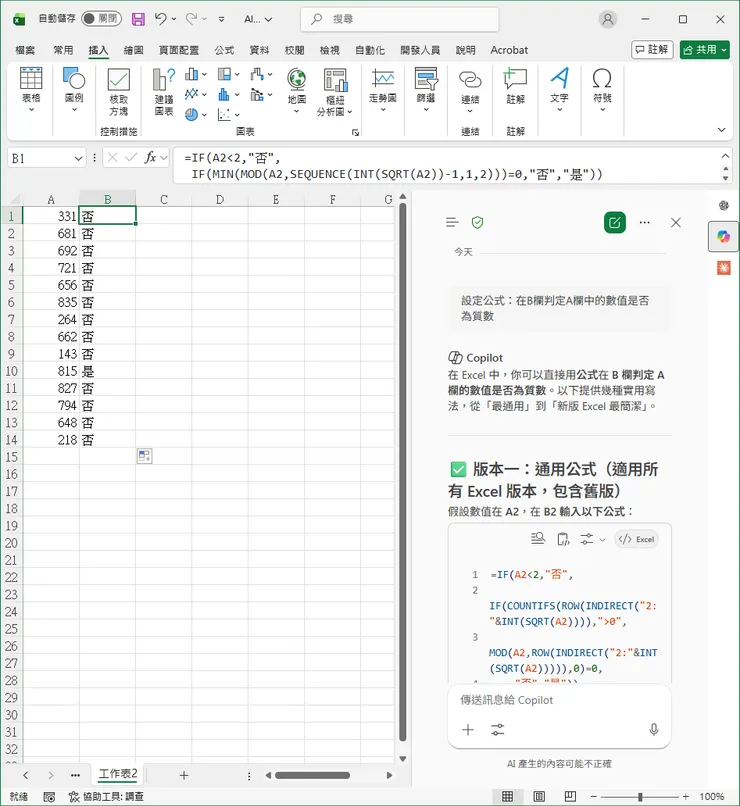The image size is (740, 806).
Task: Insert a 核取方塊 checkbox control
Action: tap(118, 93)
